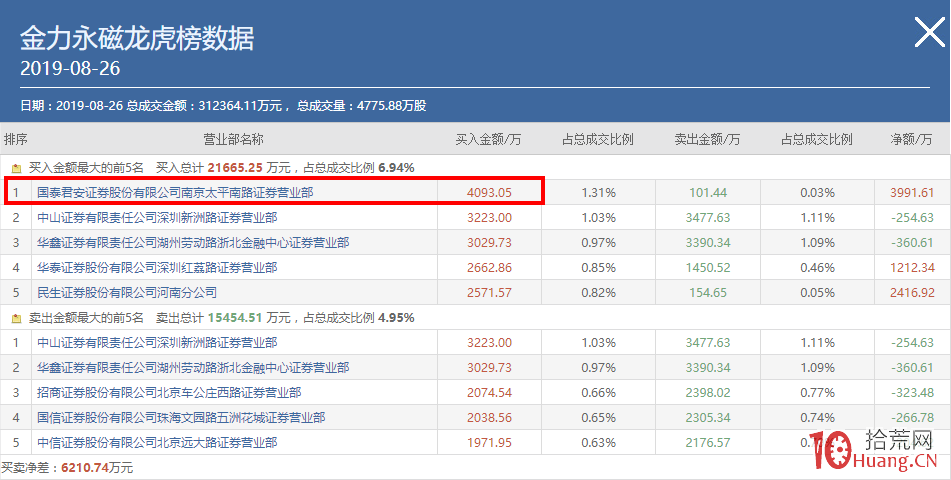Click the ratio cell 0.46%
The height and width of the screenshot is (480, 951).
click(x=817, y=268)
